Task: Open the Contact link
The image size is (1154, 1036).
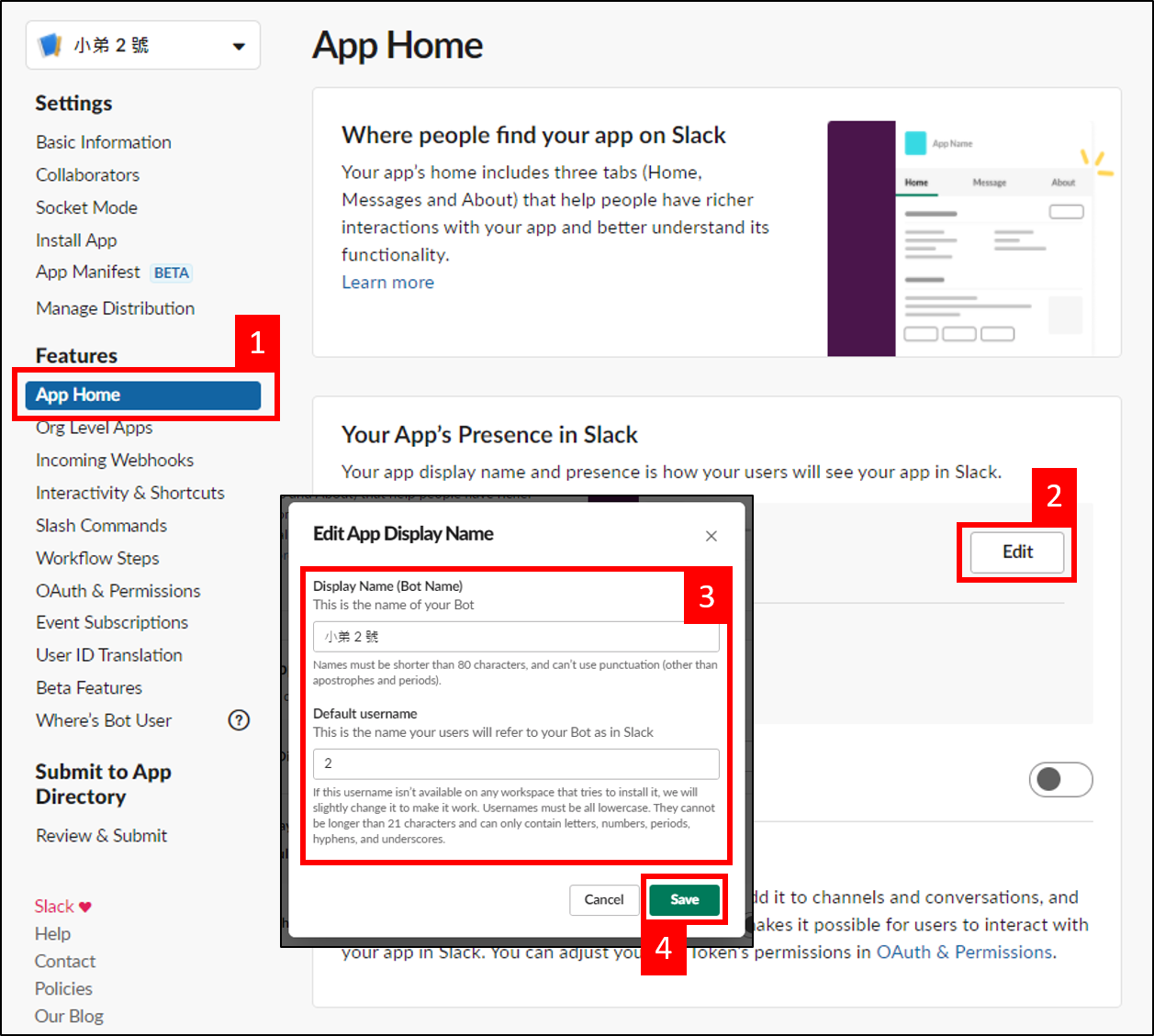Action: pyautogui.click(x=65, y=962)
